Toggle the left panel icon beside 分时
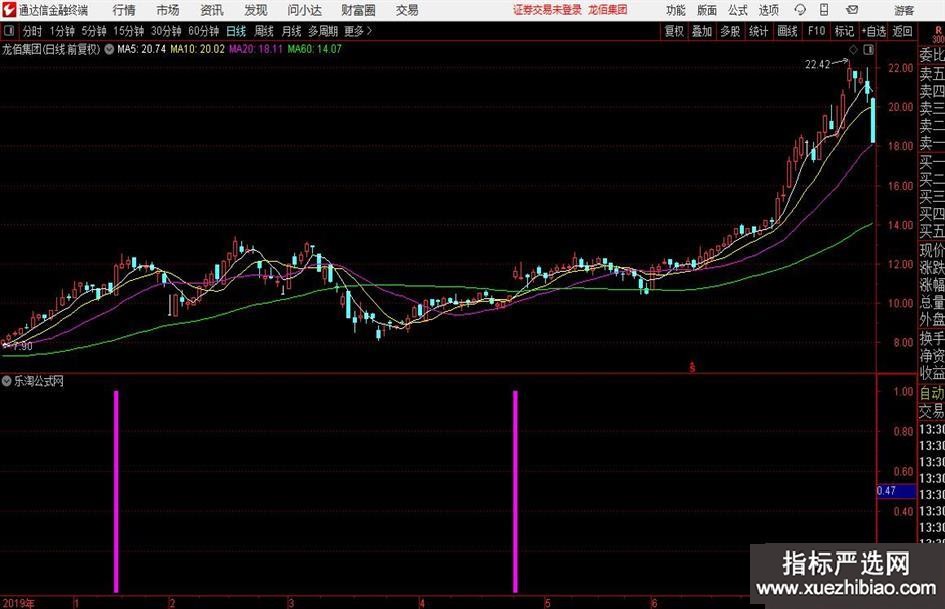Viewport: 945px width, 609px height. (x=9, y=31)
